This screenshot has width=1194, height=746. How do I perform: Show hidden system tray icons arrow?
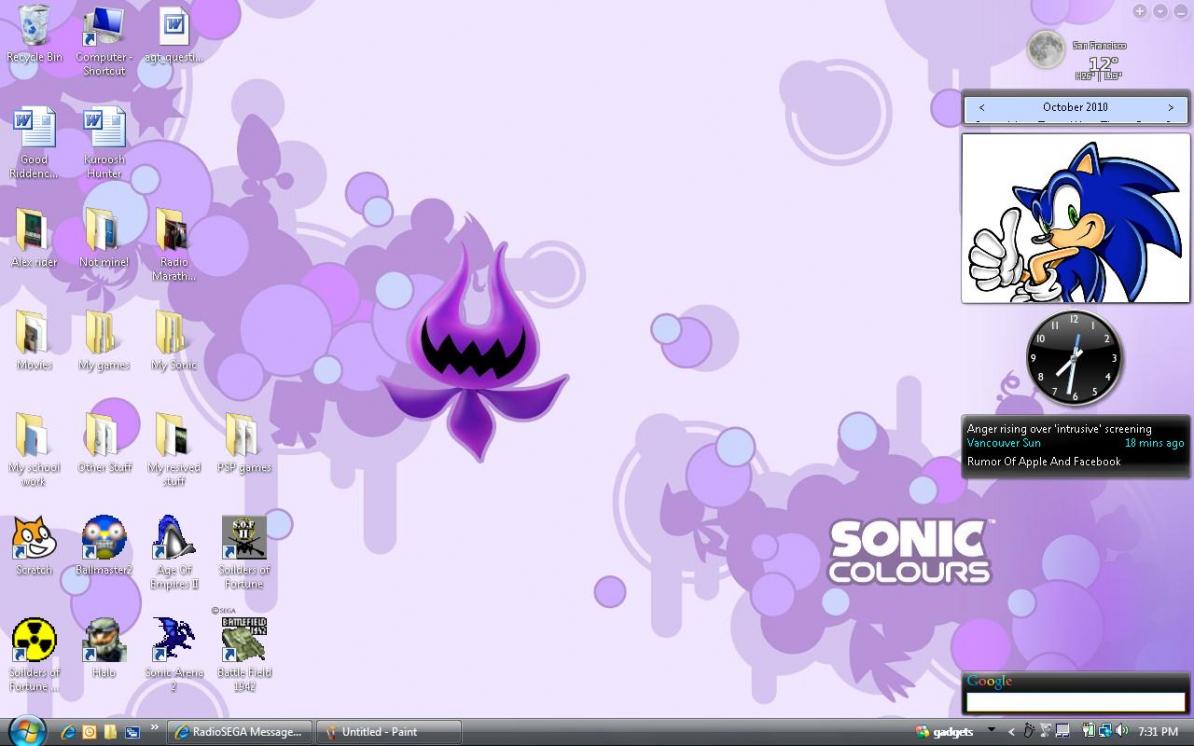(x=1011, y=732)
